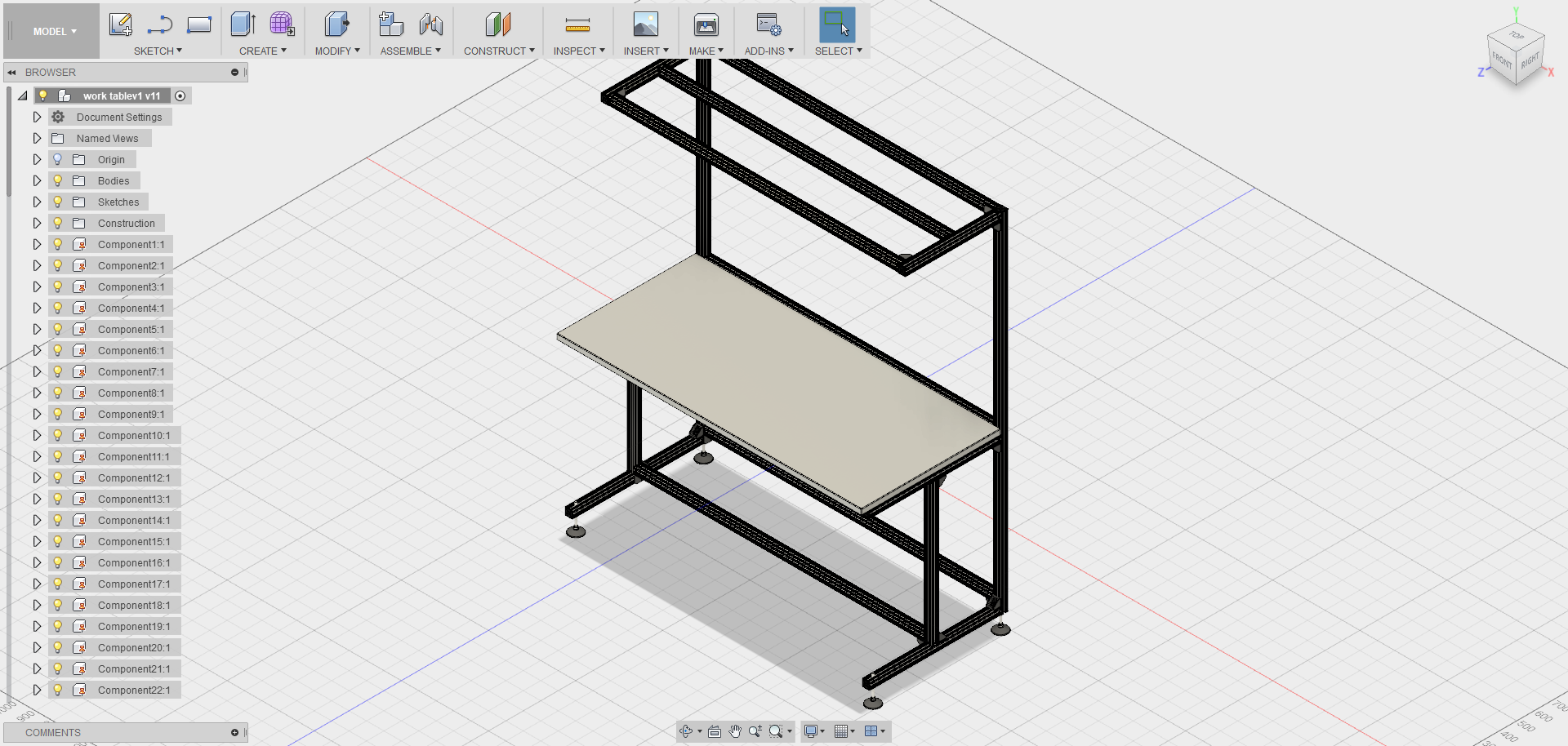Click the FRONT face of the ViewCube
The width and height of the screenshot is (1568, 746).
(1503, 59)
